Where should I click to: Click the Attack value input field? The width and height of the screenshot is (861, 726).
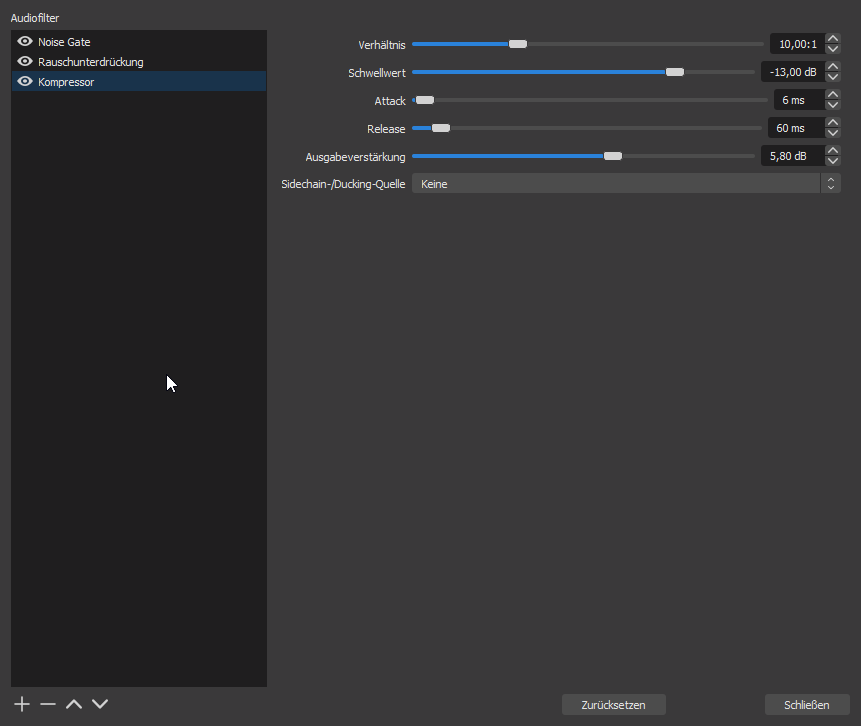click(798, 100)
